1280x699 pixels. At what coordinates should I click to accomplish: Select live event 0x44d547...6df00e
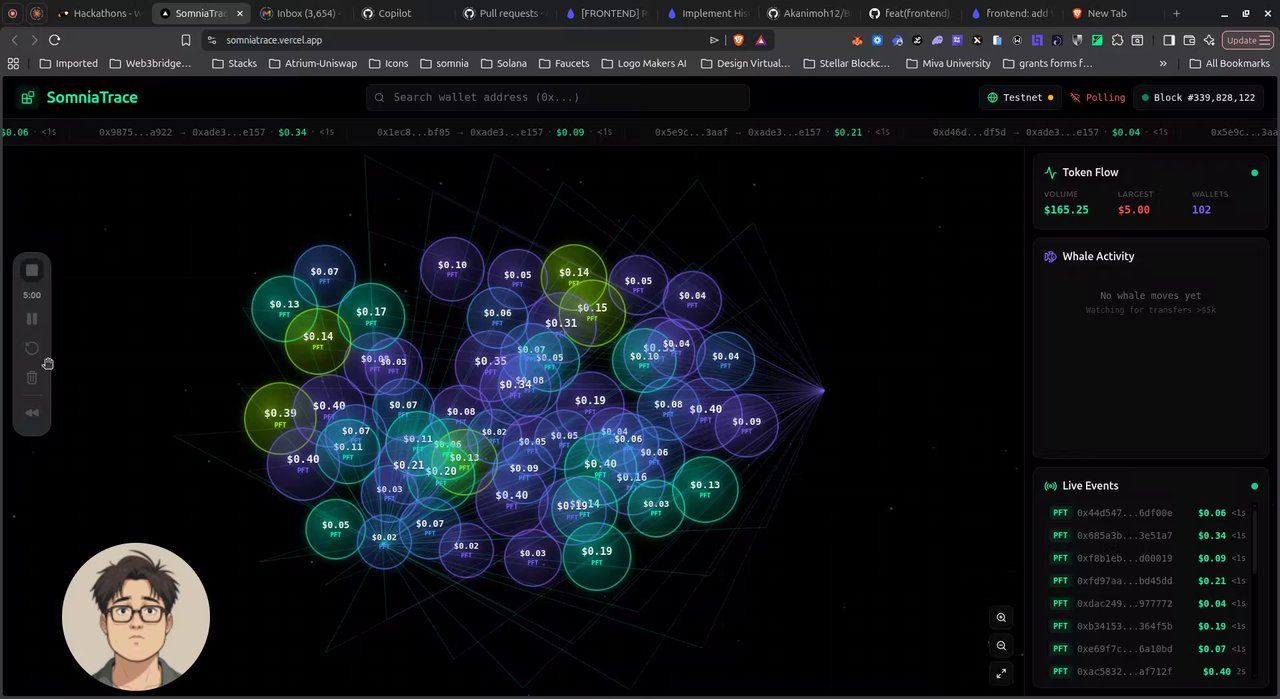point(1146,513)
